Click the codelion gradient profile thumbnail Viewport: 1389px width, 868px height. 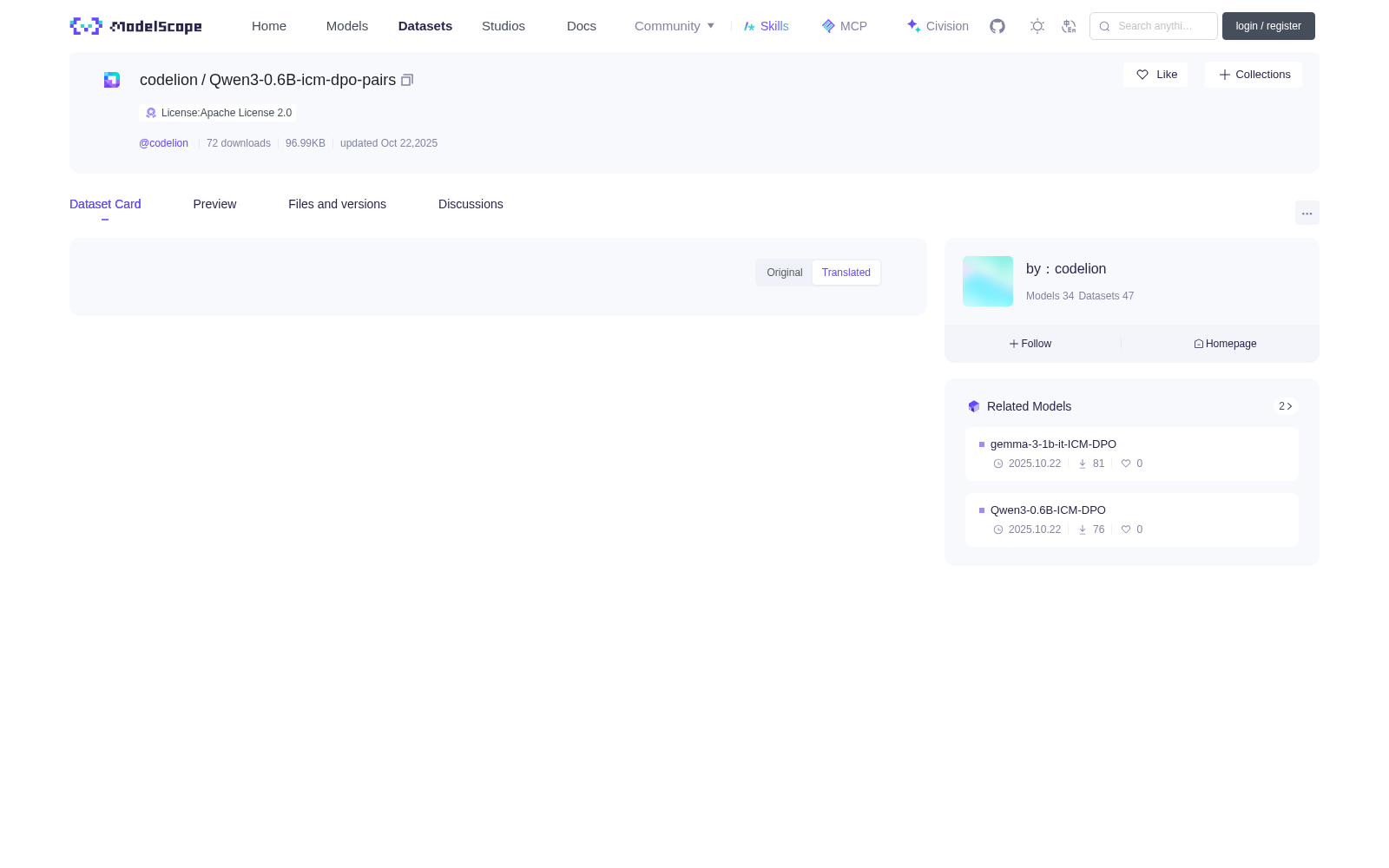coord(988,281)
